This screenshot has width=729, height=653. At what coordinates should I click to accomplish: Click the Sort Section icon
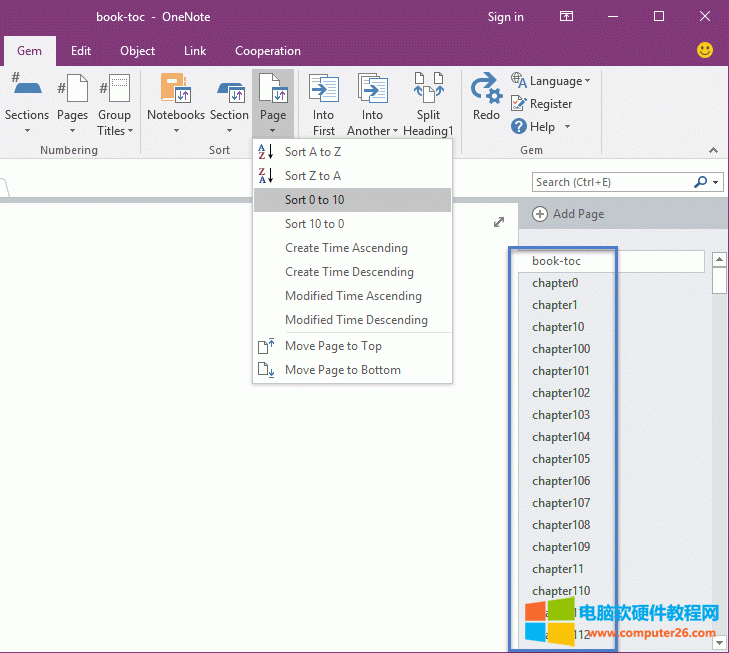pyautogui.click(x=229, y=92)
